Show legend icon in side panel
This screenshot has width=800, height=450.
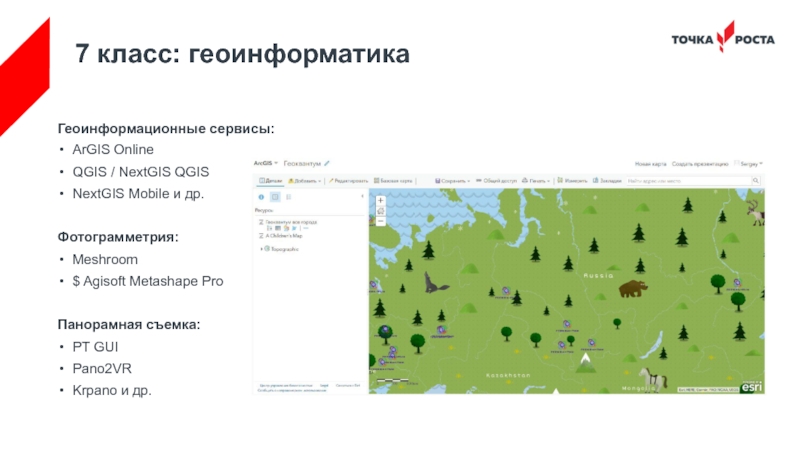tap(288, 197)
